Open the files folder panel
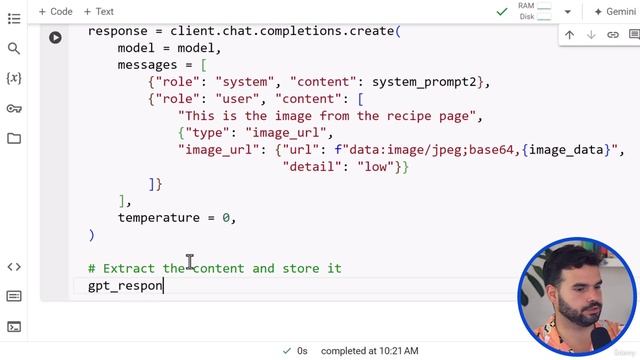The image size is (640, 360). (x=14, y=138)
